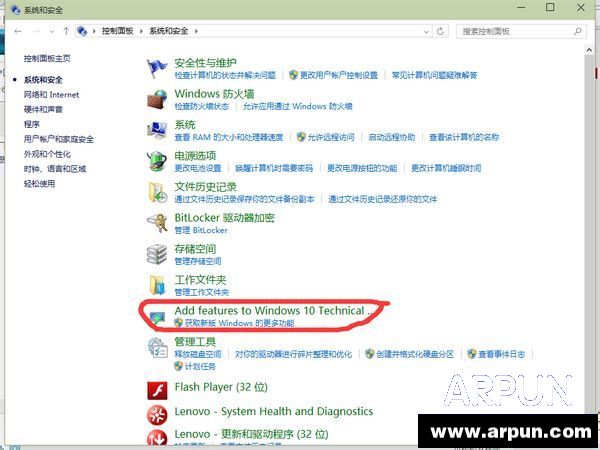Click the Lenovo update and drivers icon
This screenshot has width=600, height=450.
[x=157, y=438]
